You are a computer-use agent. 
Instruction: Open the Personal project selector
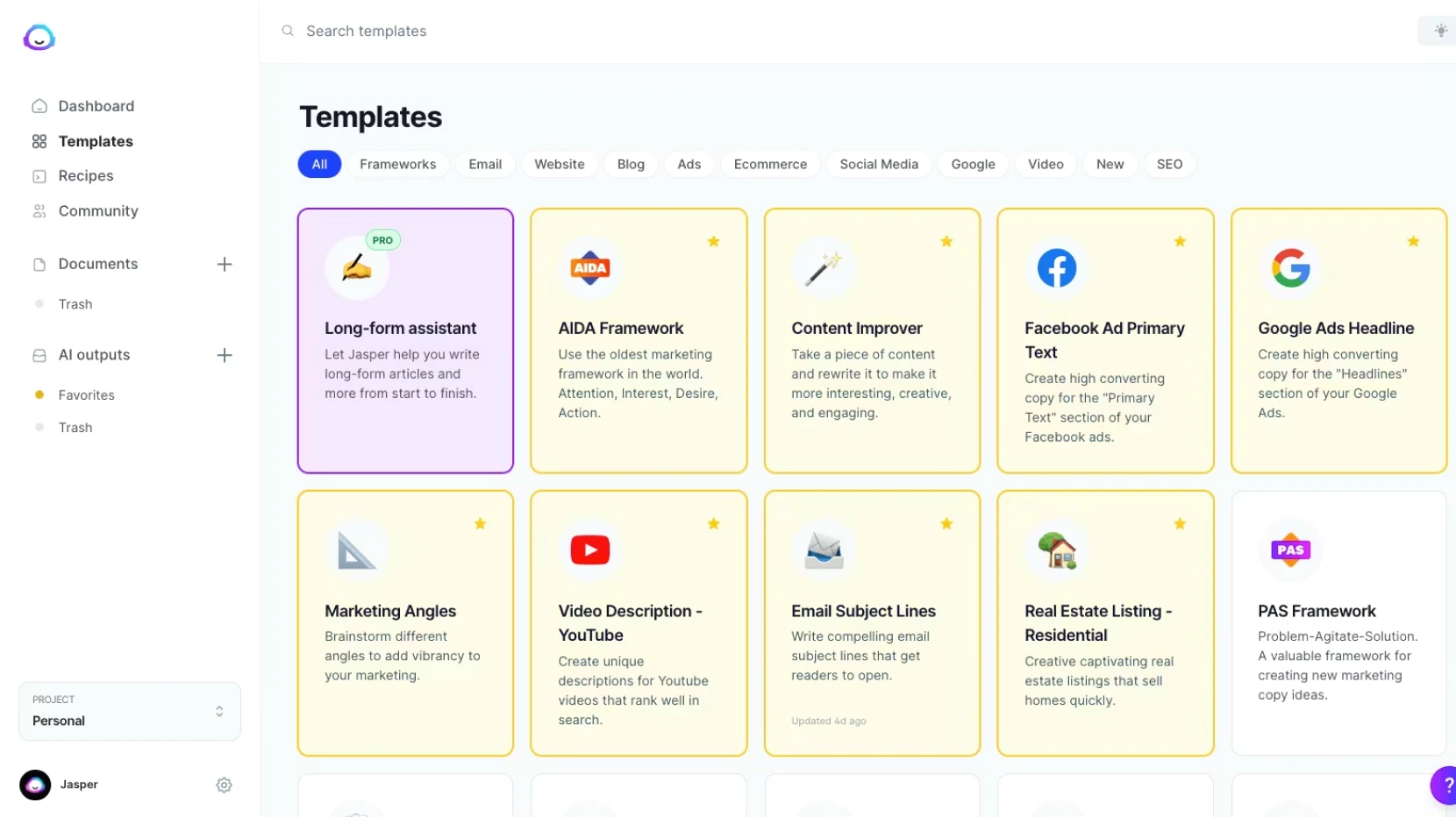129,711
